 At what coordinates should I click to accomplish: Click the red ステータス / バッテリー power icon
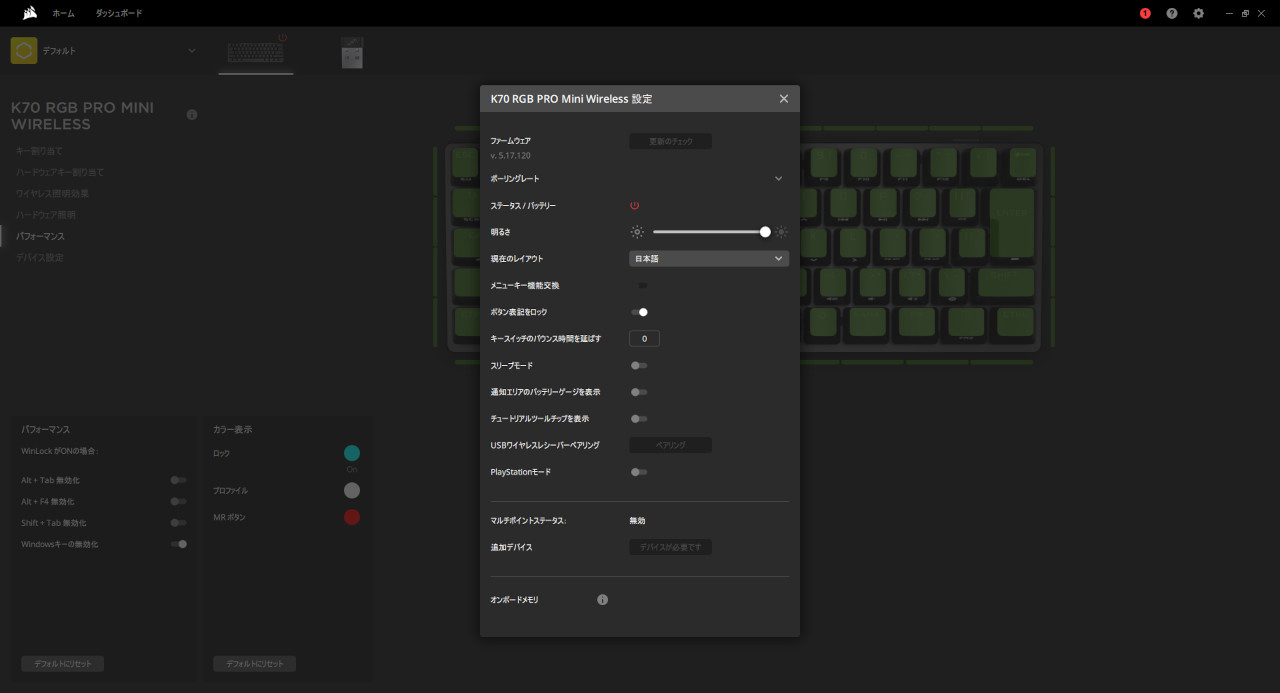pos(634,205)
